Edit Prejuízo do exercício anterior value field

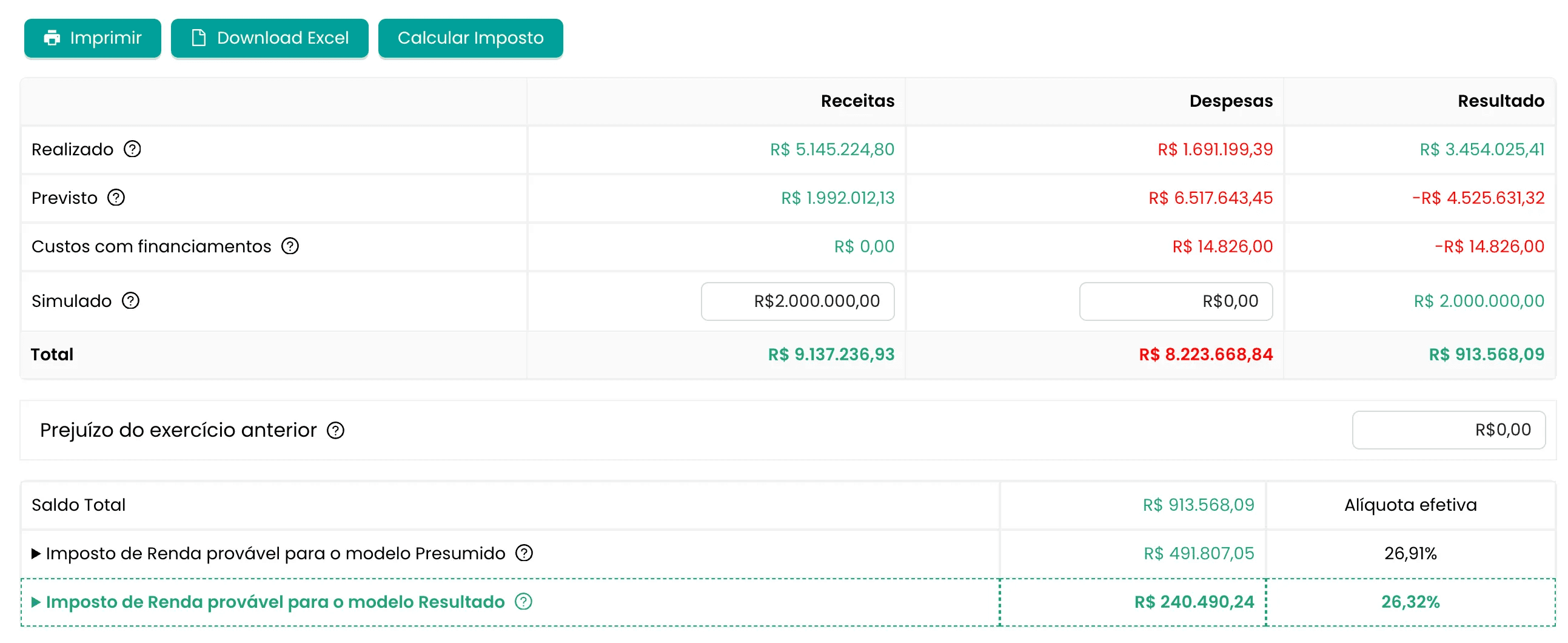pos(1449,430)
